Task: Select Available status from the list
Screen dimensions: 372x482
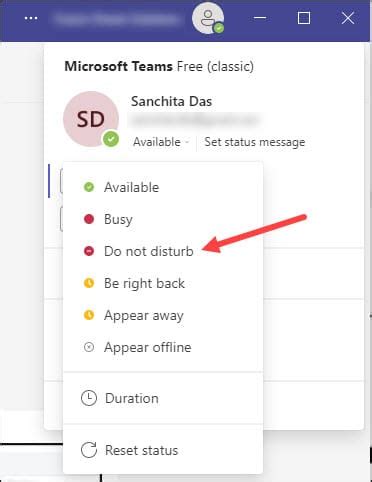Action: [x=163, y=187]
